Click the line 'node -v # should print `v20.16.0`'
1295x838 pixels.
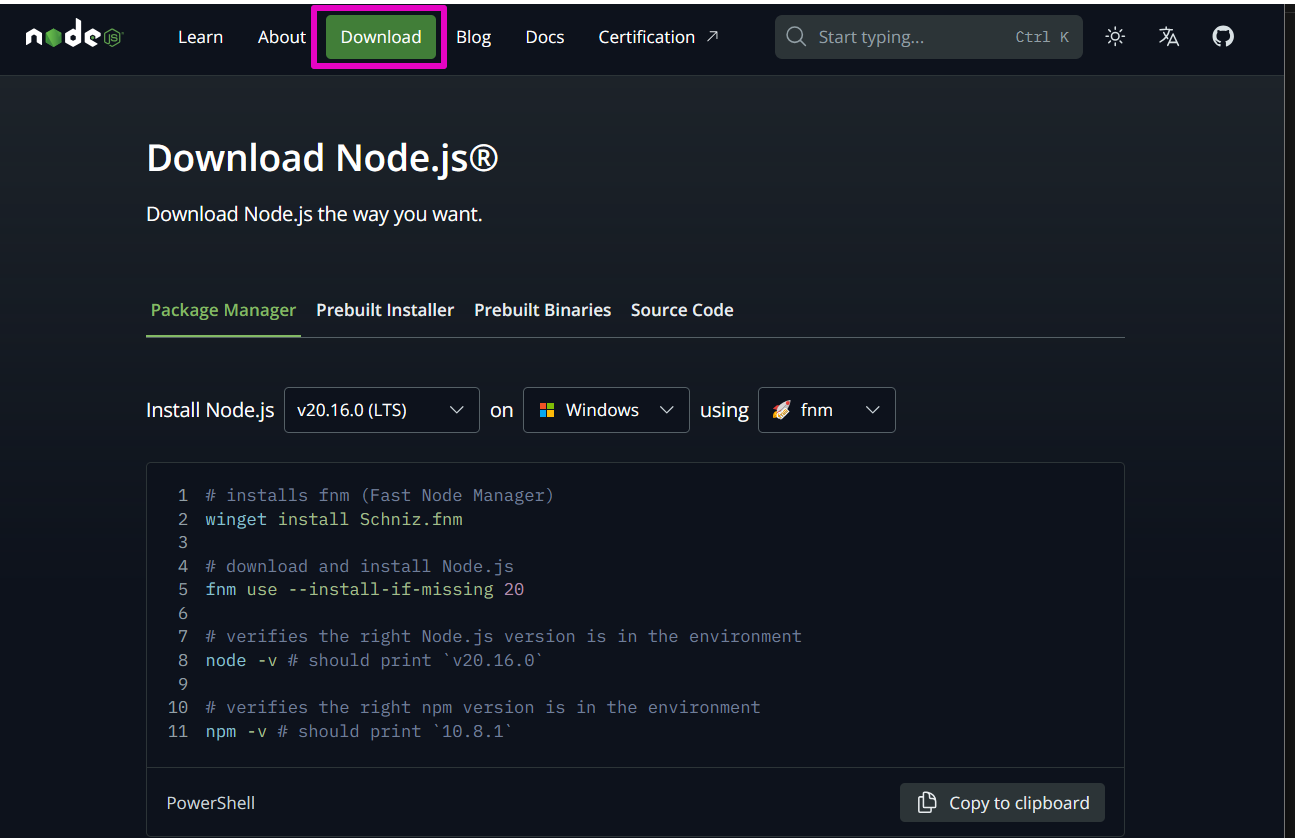(374, 660)
